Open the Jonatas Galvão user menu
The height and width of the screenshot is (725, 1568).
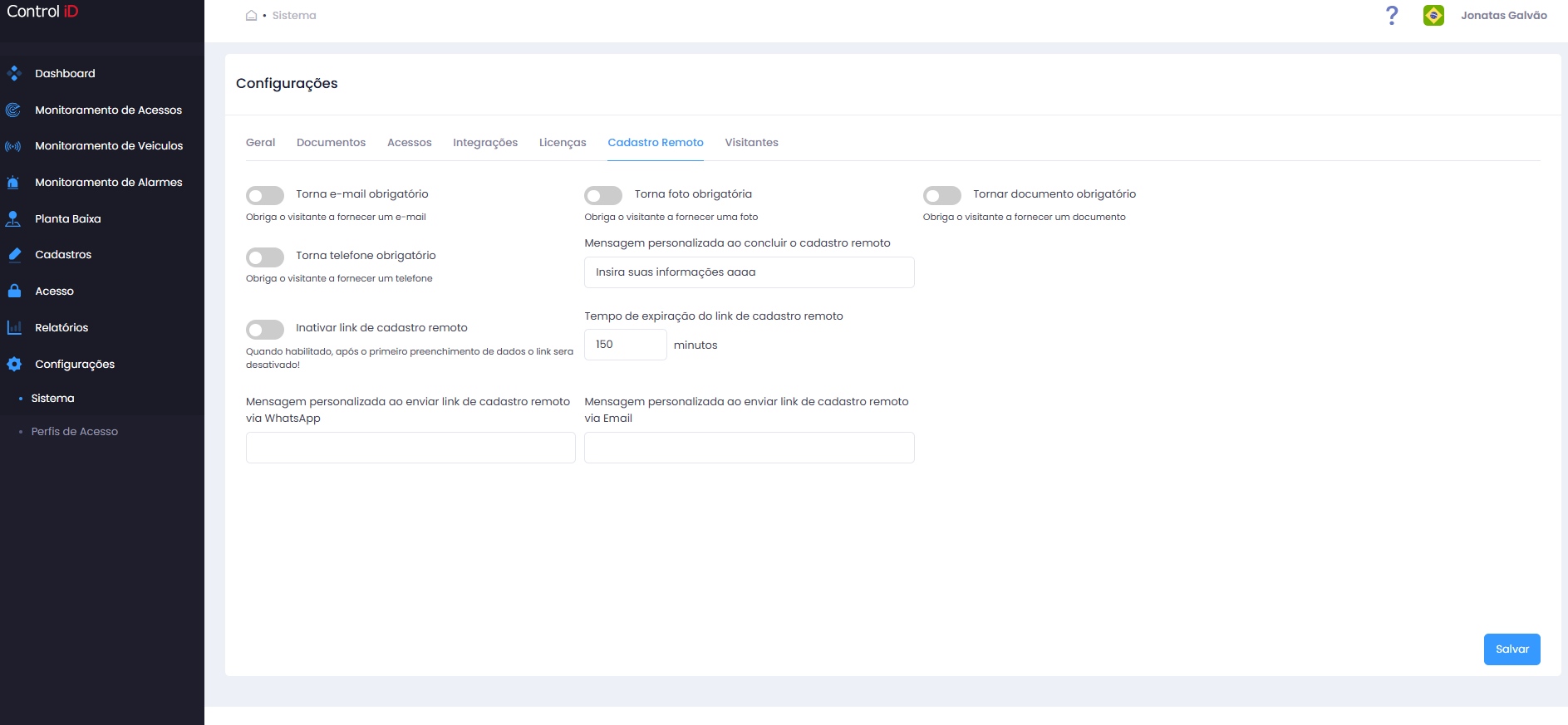[x=1503, y=16]
